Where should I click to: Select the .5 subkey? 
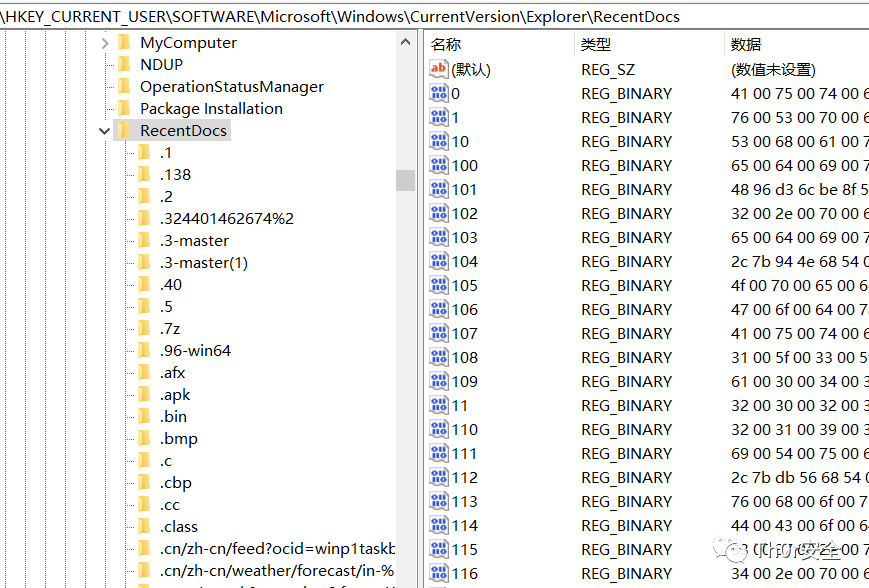coord(166,306)
